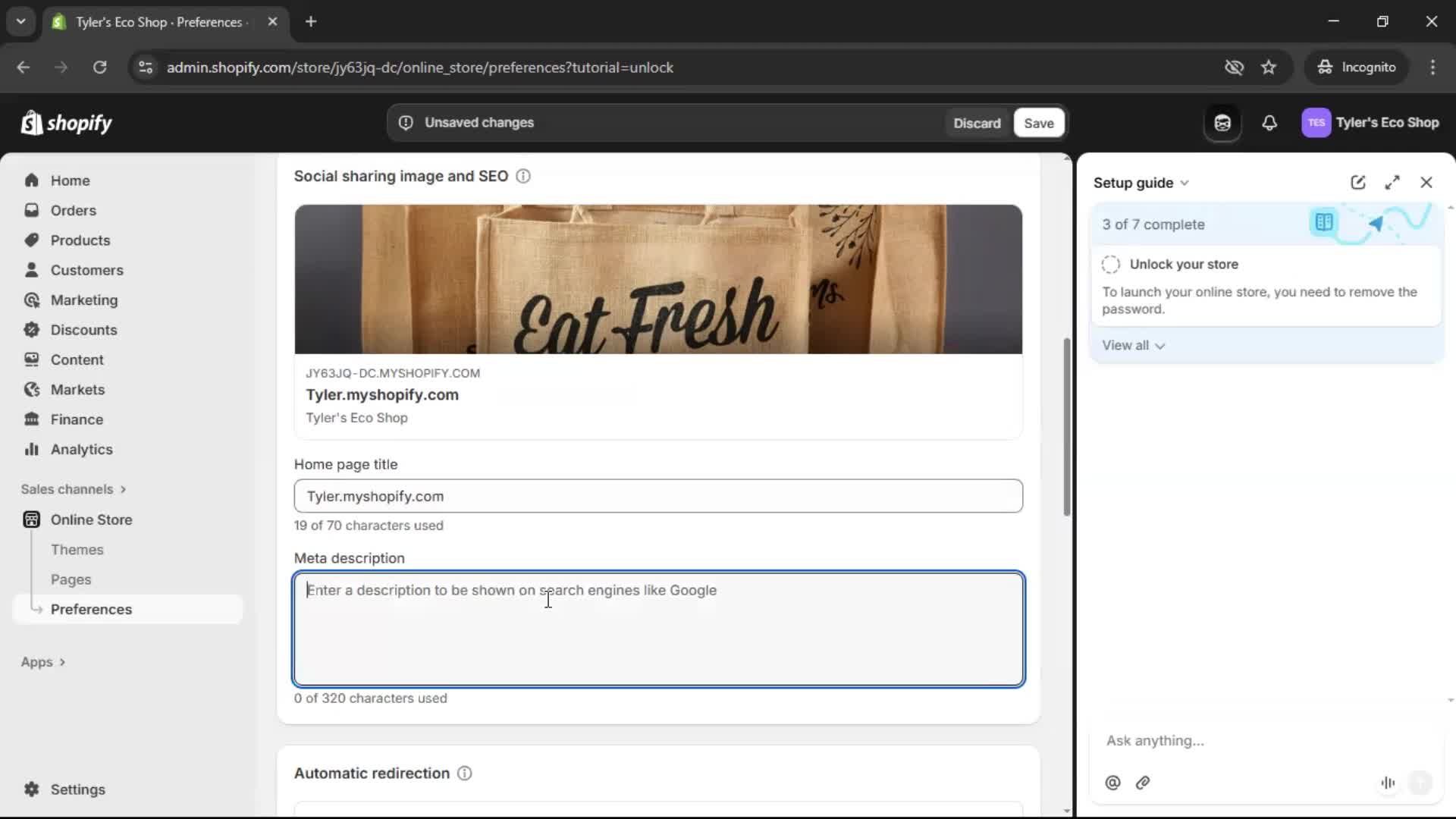Open Themes under Online Store
Viewport: 1456px width, 819px height.
[x=76, y=549]
